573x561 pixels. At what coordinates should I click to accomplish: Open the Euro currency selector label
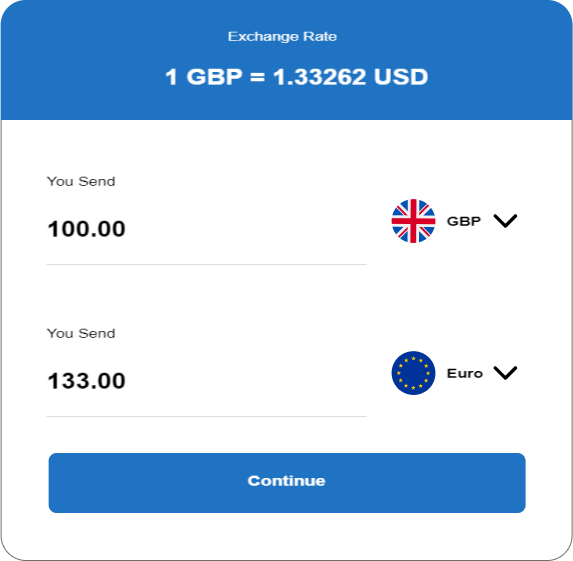pyautogui.click(x=465, y=373)
